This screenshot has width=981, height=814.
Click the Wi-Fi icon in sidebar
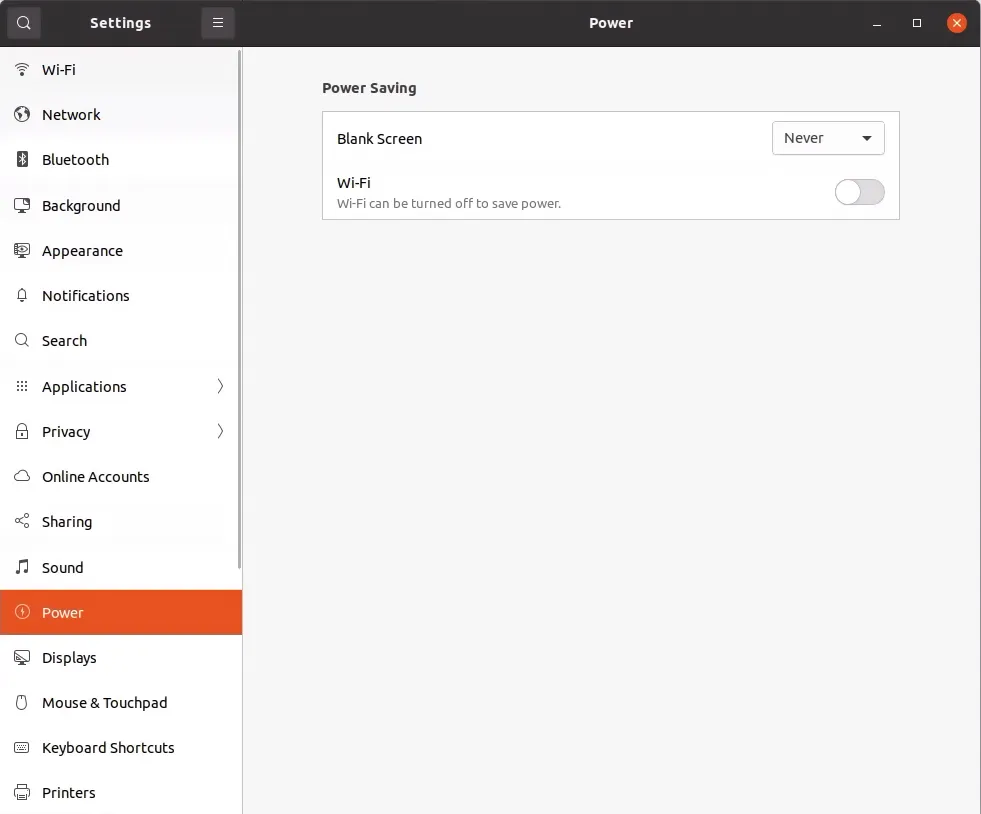tap(22, 69)
